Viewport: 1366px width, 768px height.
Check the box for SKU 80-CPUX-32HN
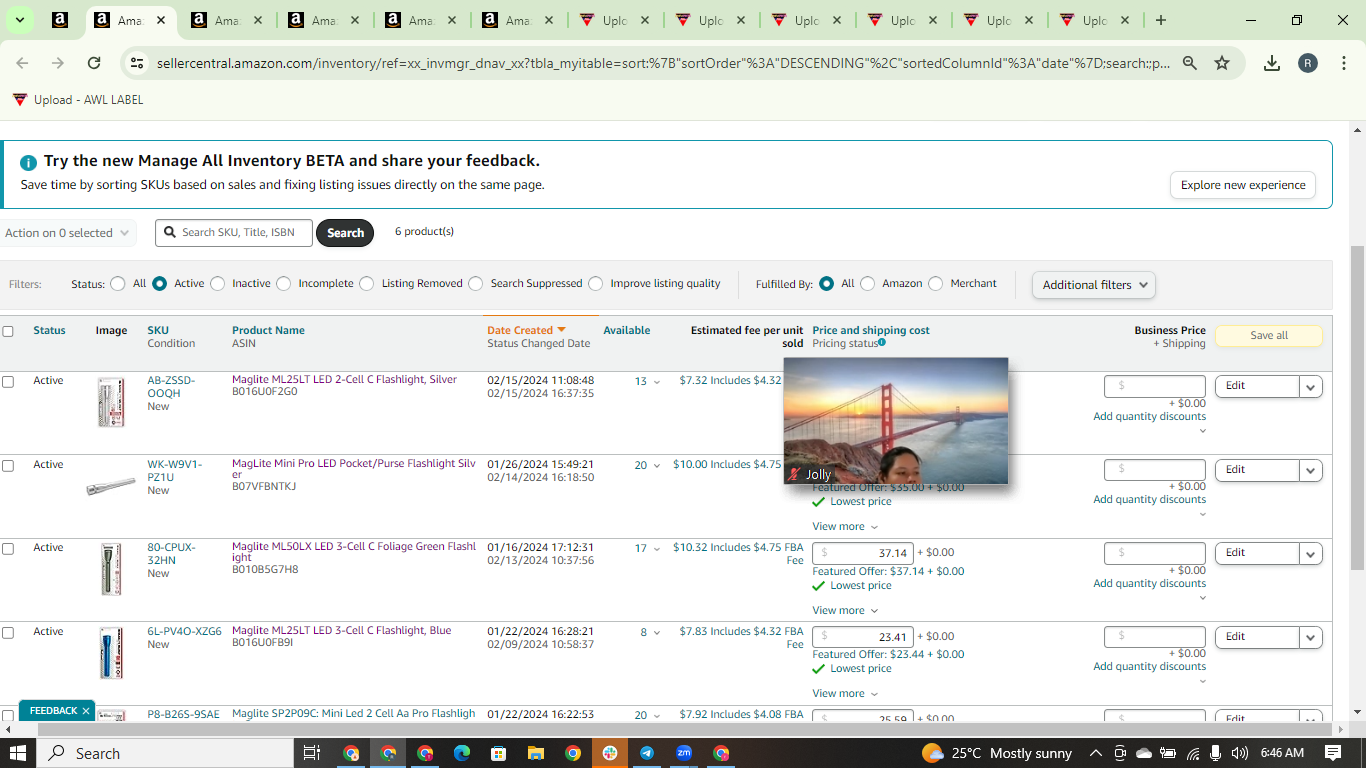8,548
